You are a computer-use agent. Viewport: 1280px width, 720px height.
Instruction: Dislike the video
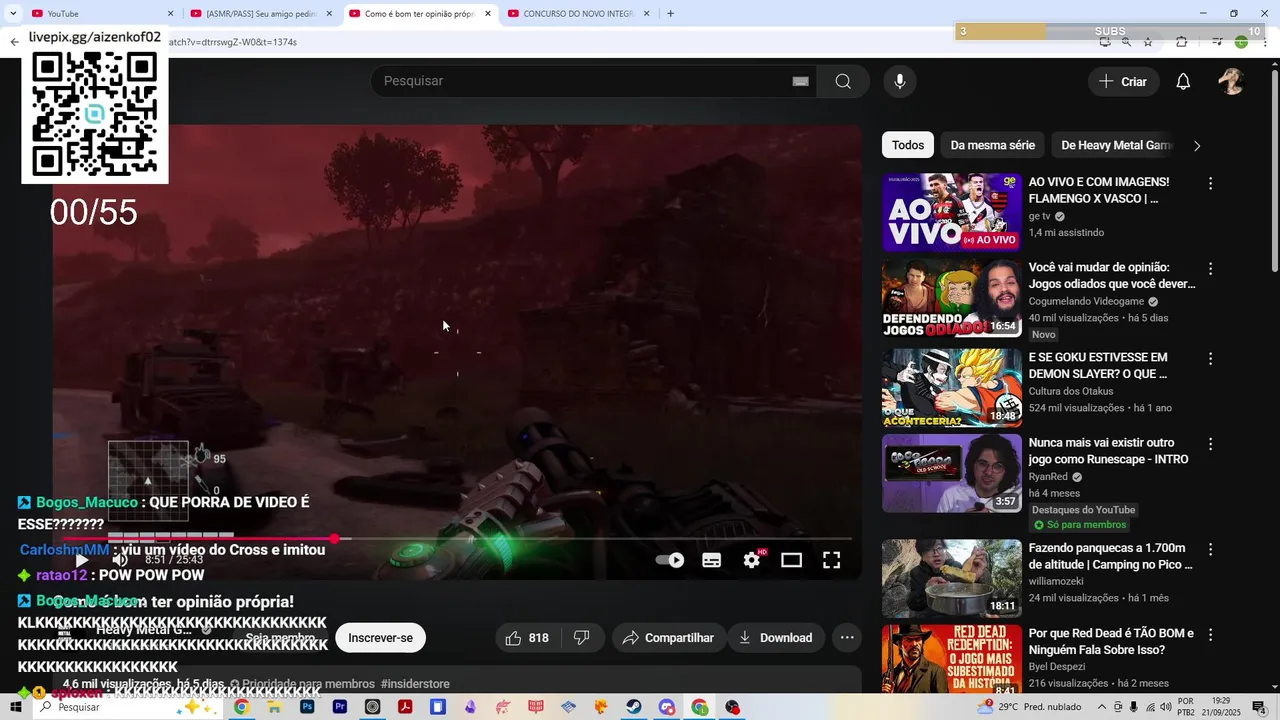click(581, 638)
